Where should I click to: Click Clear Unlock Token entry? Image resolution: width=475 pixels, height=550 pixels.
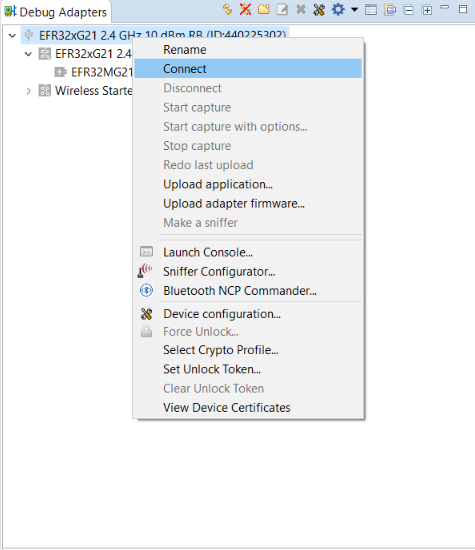coord(248,389)
